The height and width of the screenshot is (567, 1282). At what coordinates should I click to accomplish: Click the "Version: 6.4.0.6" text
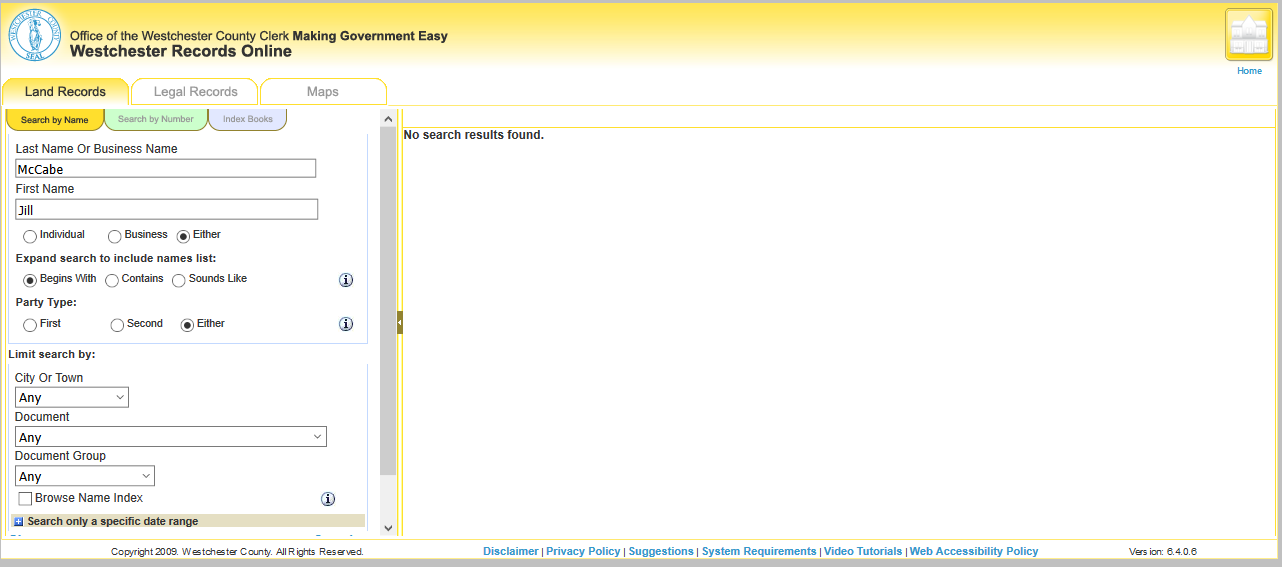coord(1163,552)
